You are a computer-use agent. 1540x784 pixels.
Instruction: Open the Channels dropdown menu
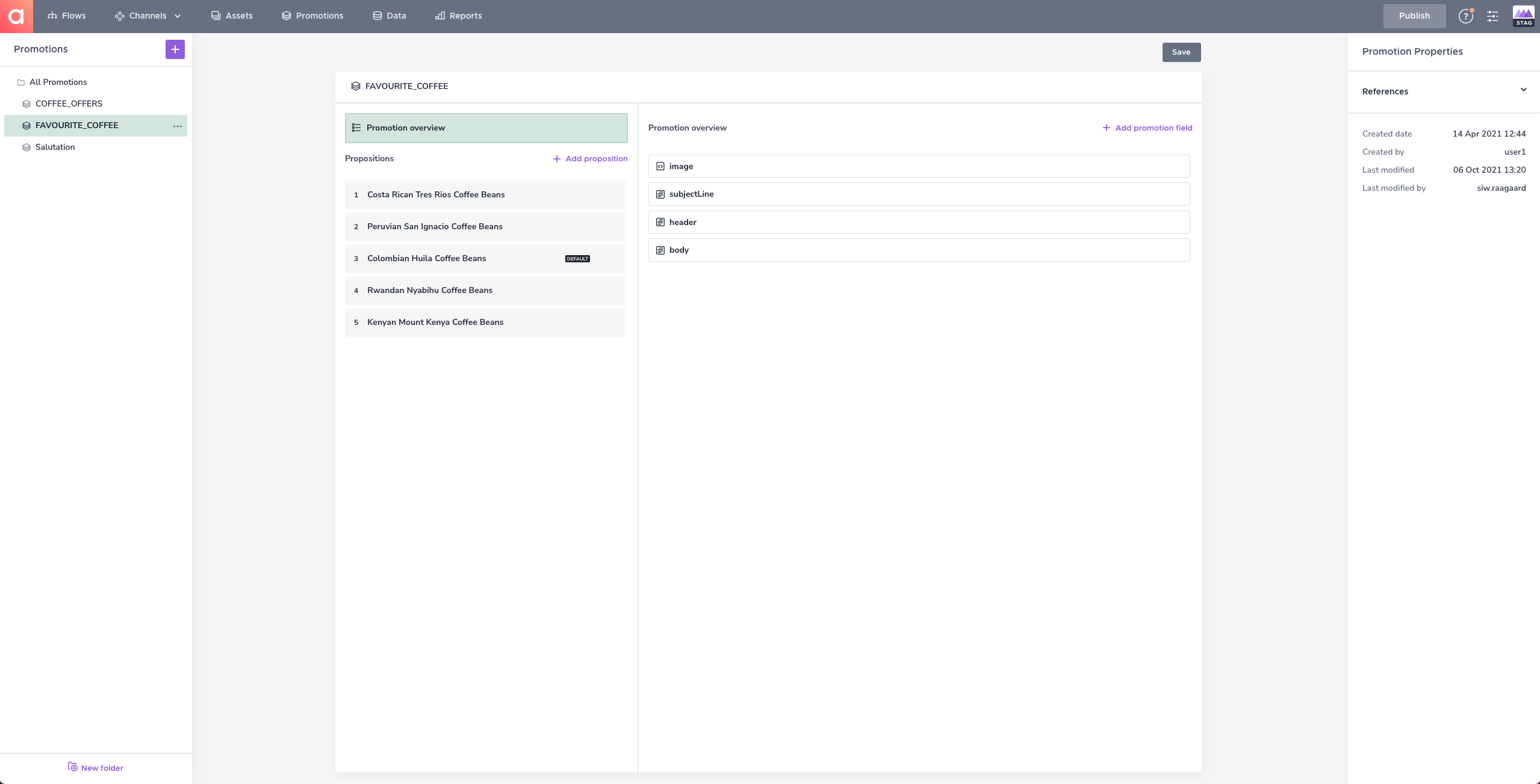[148, 16]
